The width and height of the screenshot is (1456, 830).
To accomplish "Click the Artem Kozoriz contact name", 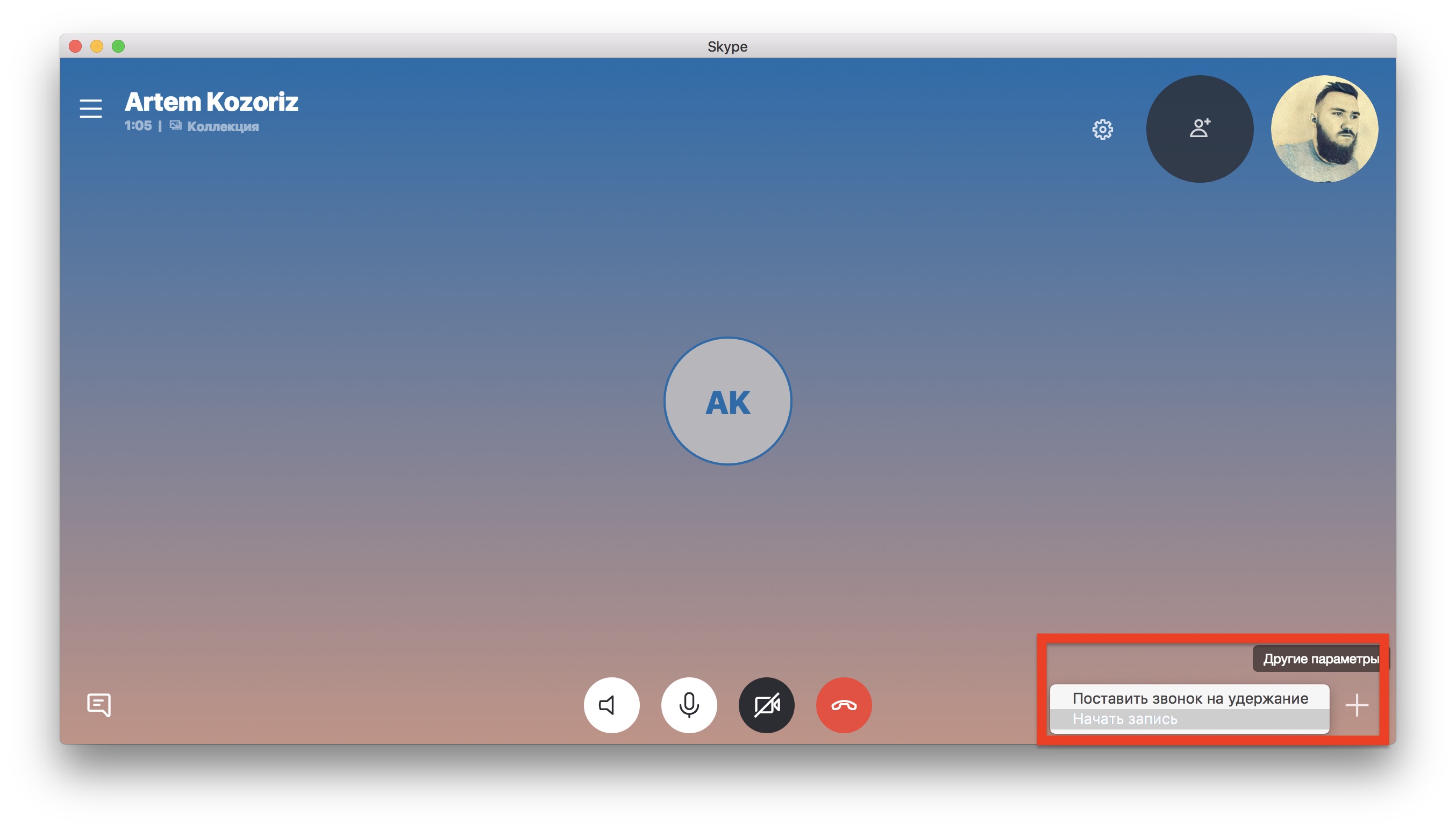I will 211,102.
